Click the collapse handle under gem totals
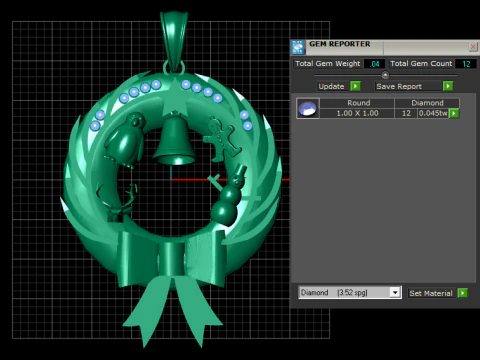Viewport: 480px width, 360px height. tap(385, 75)
